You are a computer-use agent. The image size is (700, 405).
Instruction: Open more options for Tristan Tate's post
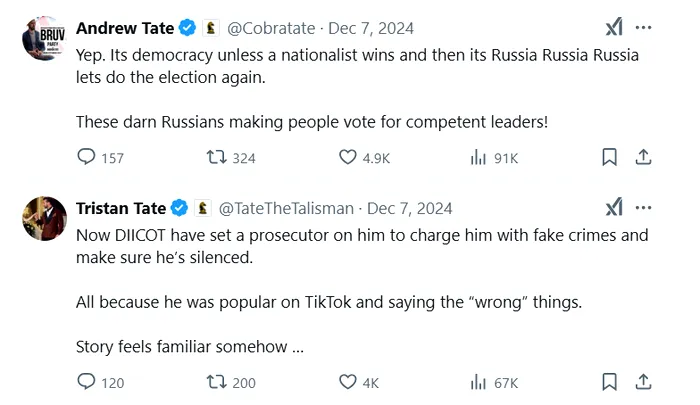pyautogui.click(x=644, y=208)
